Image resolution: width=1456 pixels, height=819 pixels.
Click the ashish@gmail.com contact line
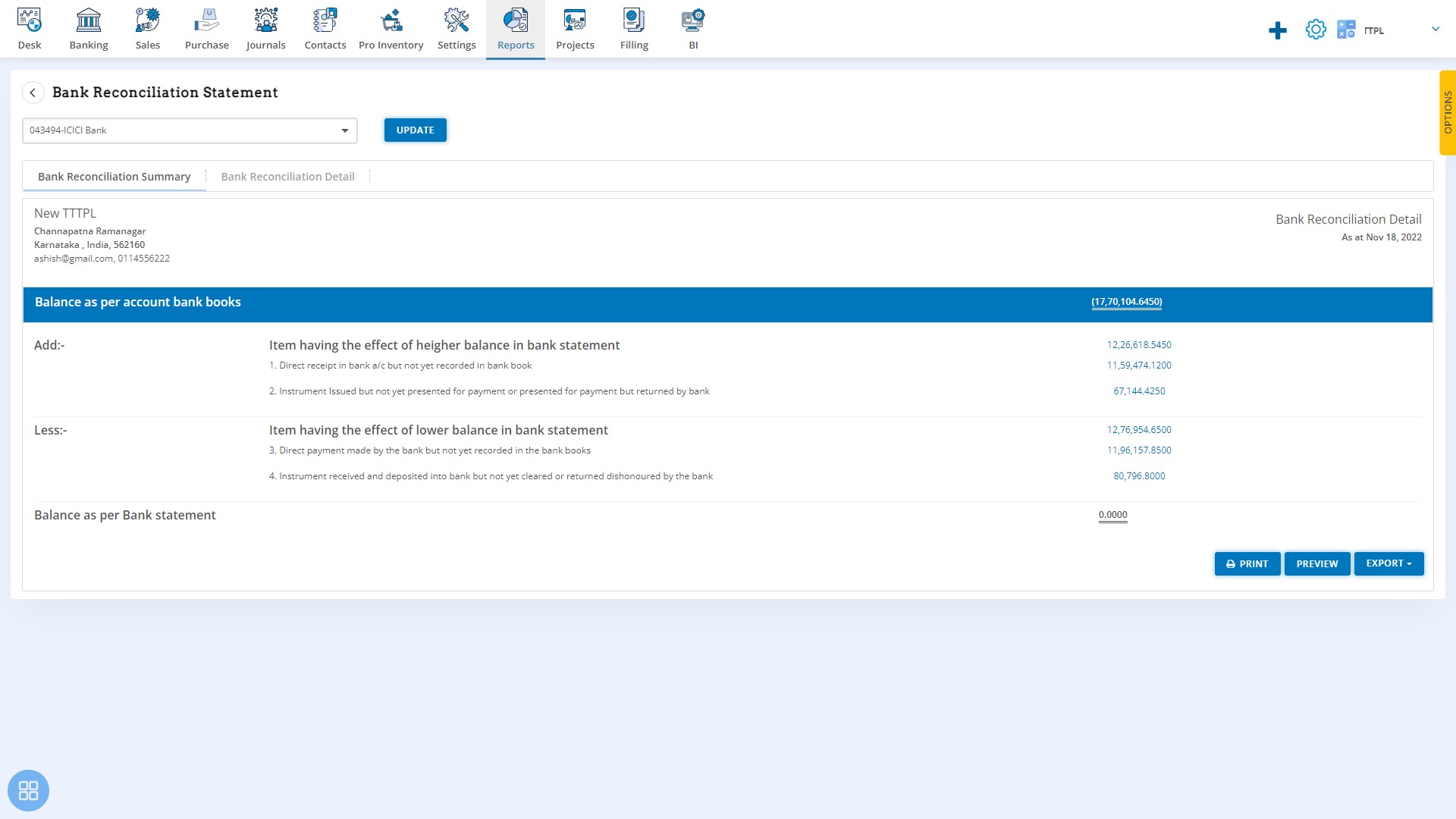pos(102,259)
